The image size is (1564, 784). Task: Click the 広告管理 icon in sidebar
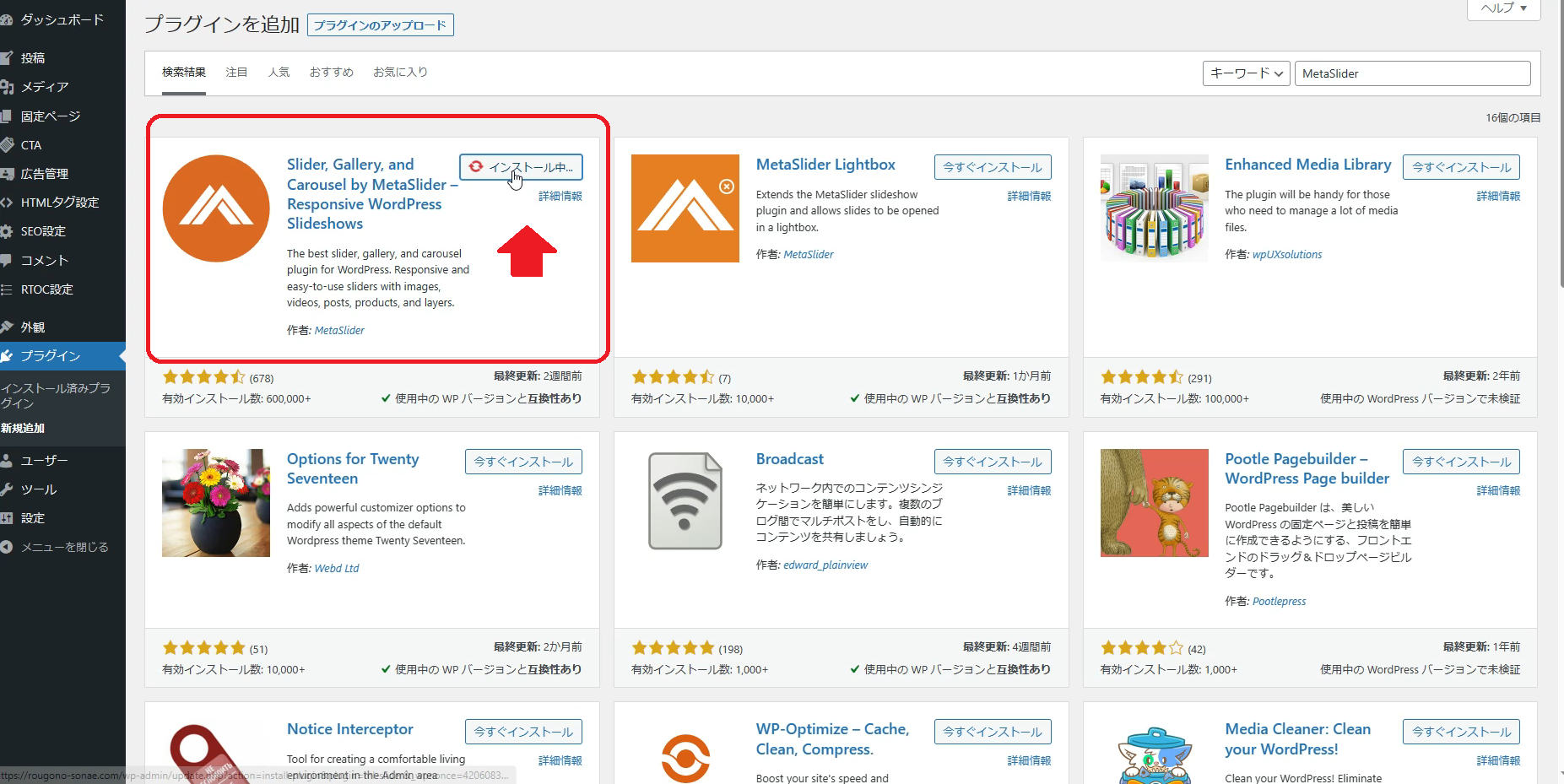point(6,174)
